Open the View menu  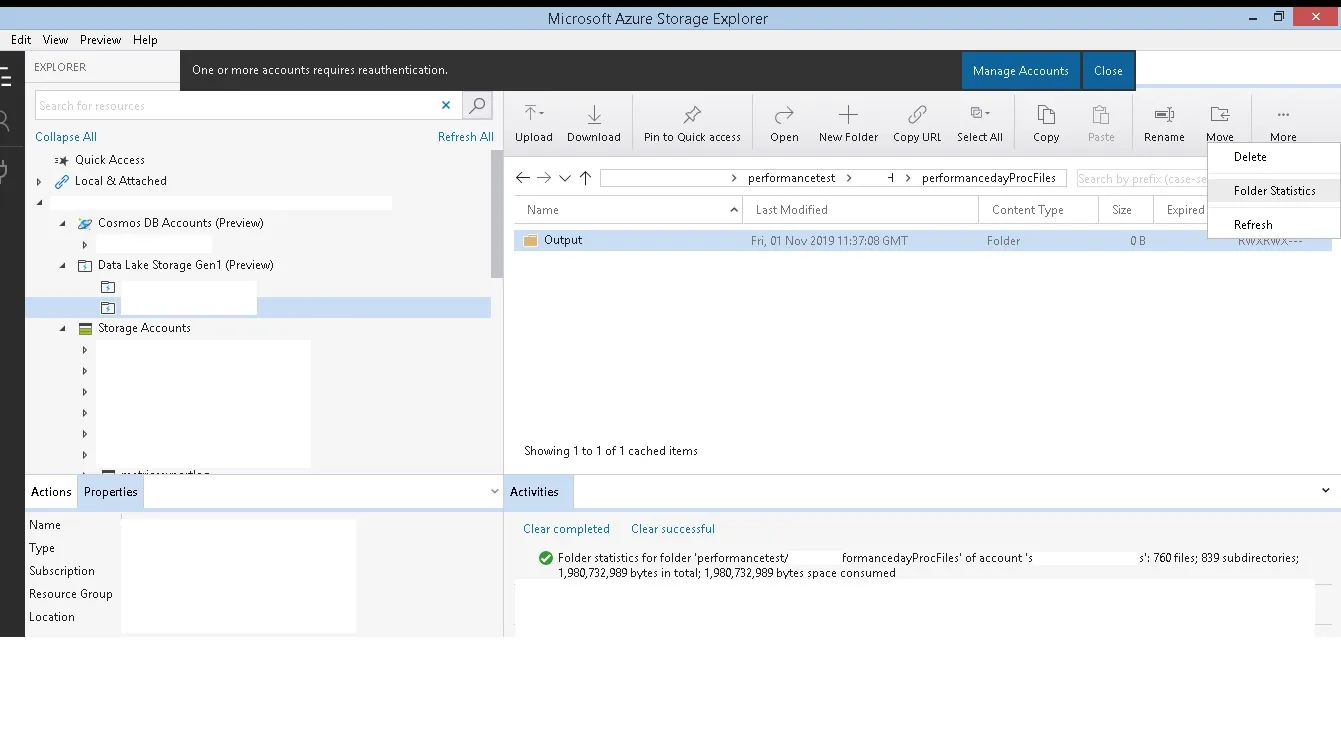tap(55, 40)
